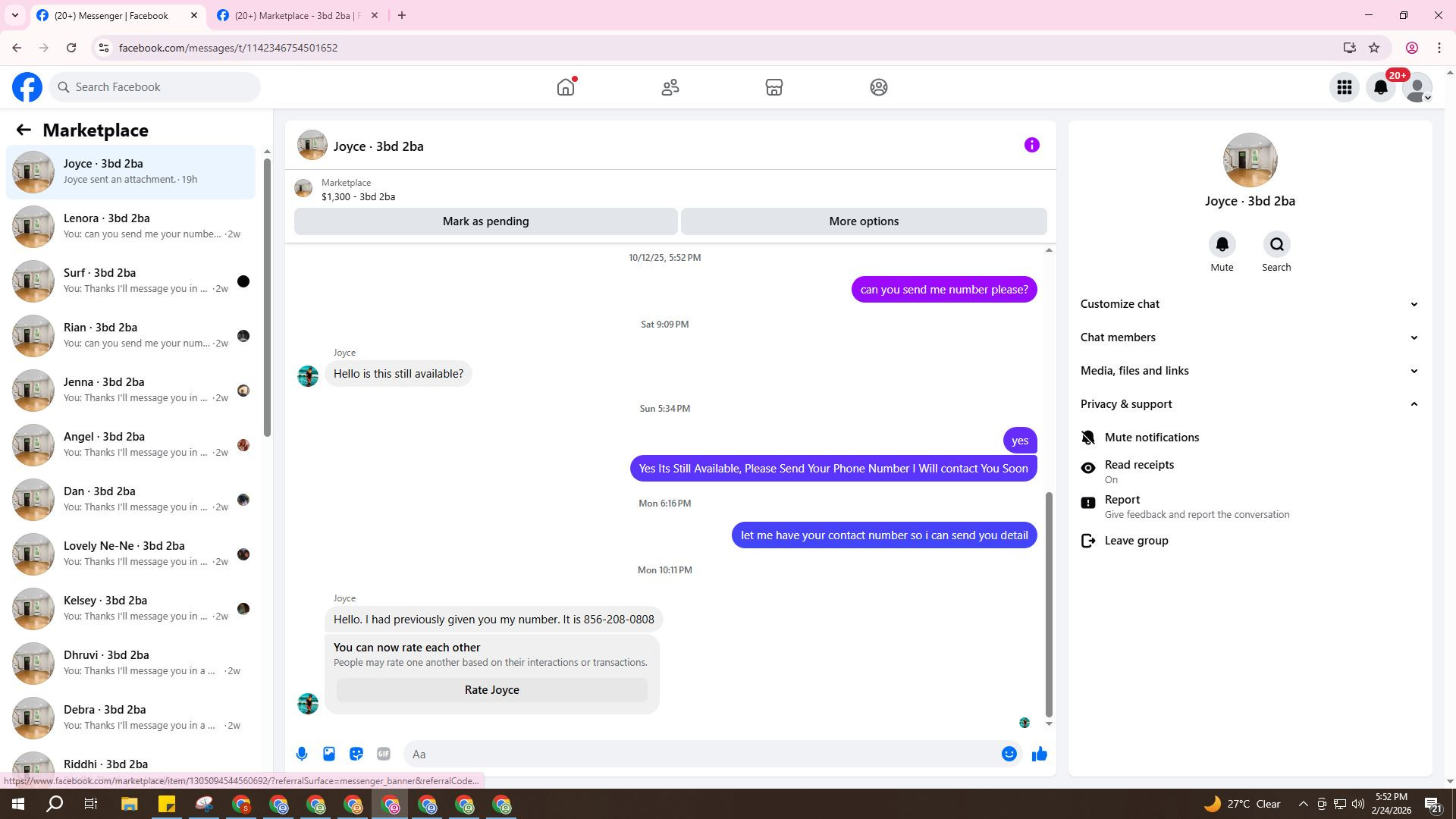Expand Chat members section

(1248, 337)
